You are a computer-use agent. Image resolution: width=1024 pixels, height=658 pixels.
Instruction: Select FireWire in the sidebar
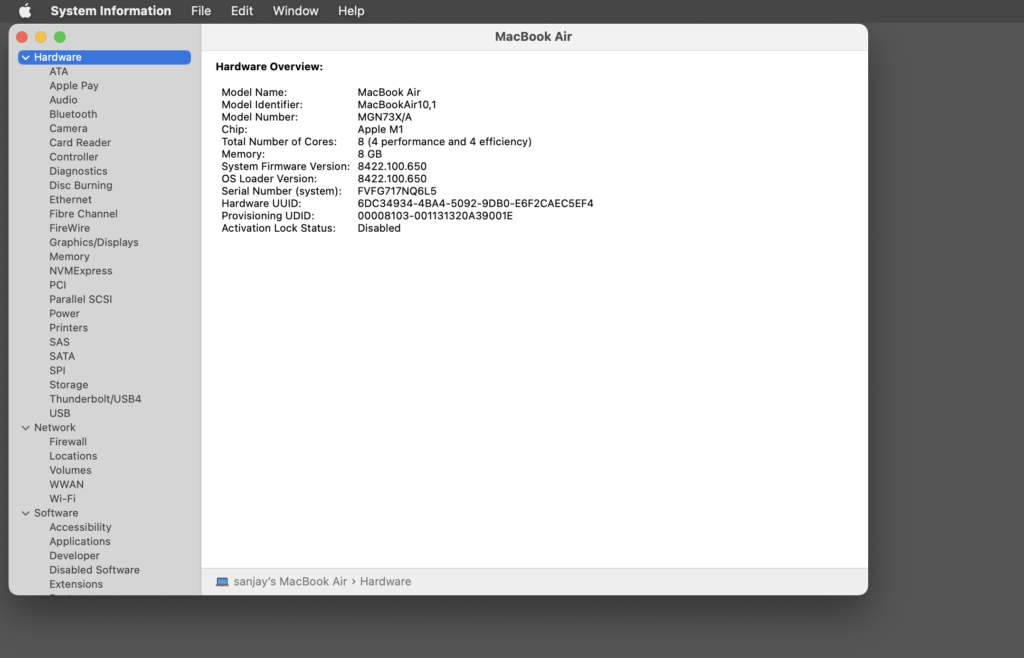[70, 228]
